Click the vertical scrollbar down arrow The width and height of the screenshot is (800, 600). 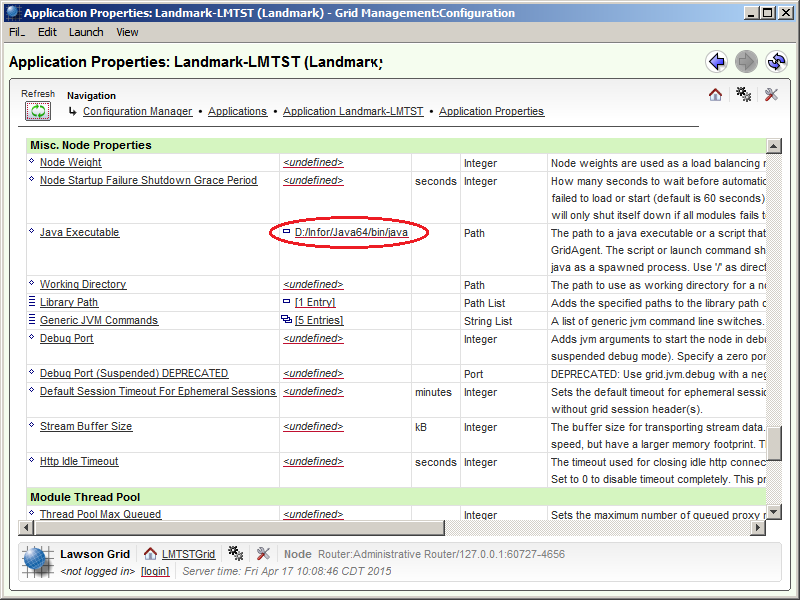point(773,512)
